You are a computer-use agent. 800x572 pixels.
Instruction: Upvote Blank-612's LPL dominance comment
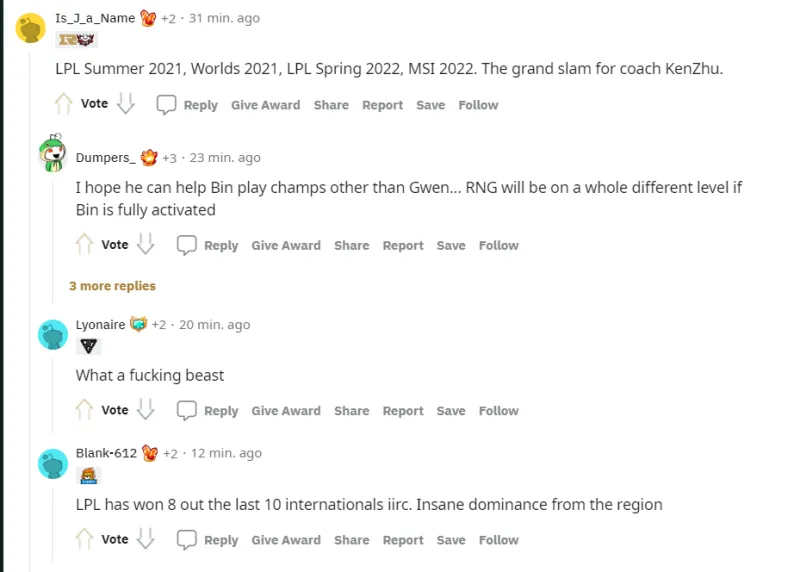[85, 540]
